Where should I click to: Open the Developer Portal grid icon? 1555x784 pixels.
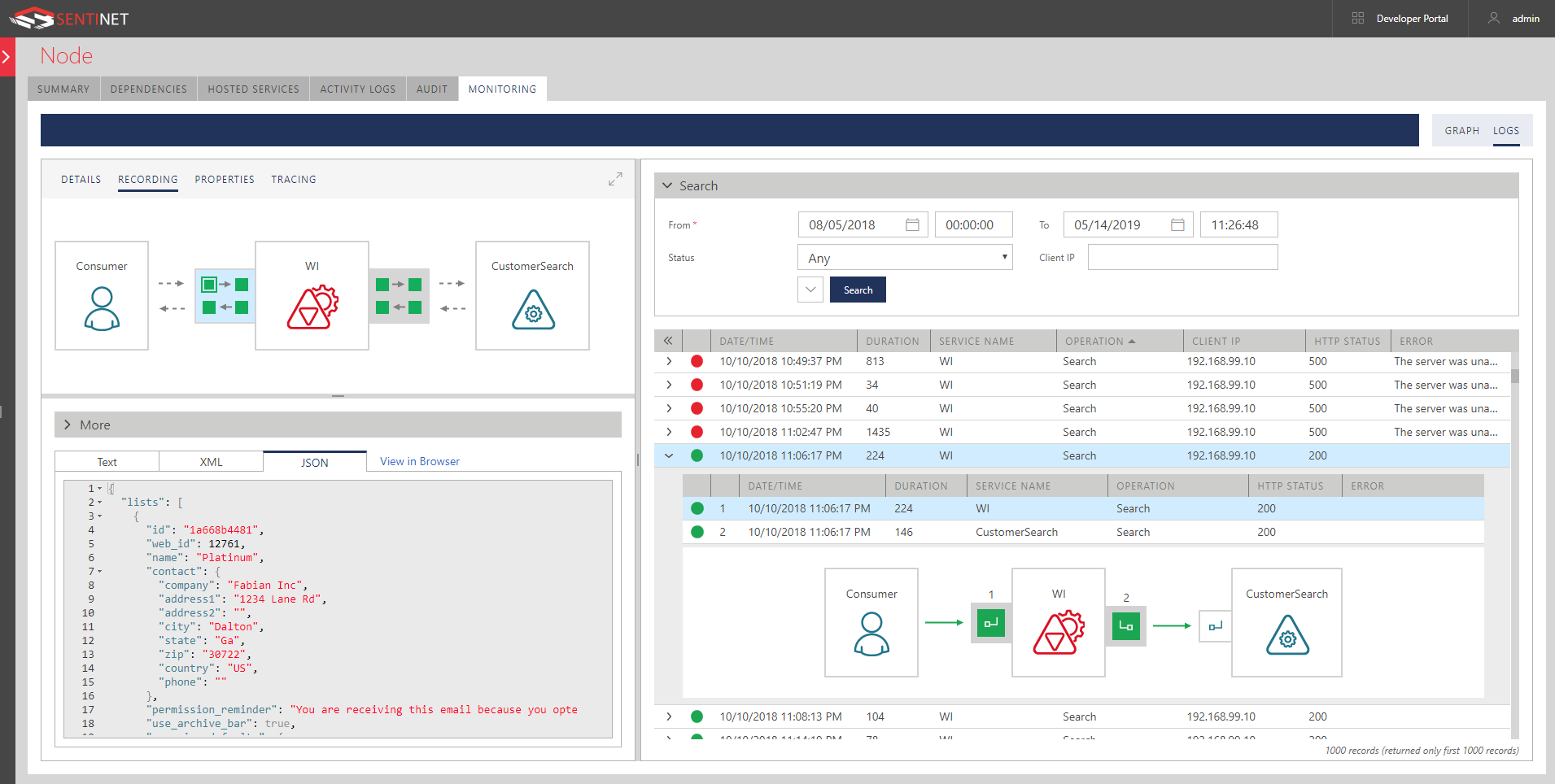pyautogui.click(x=1357, y=18)
